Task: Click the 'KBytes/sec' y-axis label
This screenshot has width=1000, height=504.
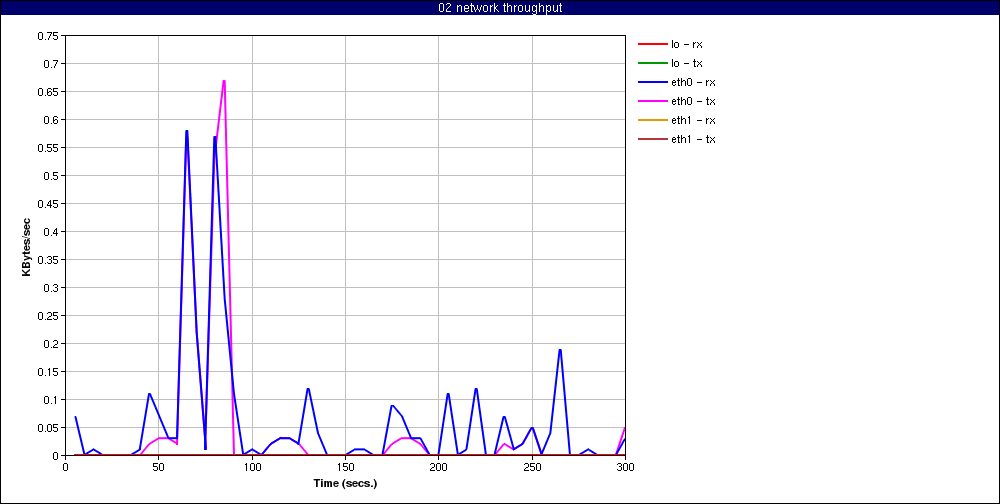Action: pyautogui.click(x=27, y=246)
